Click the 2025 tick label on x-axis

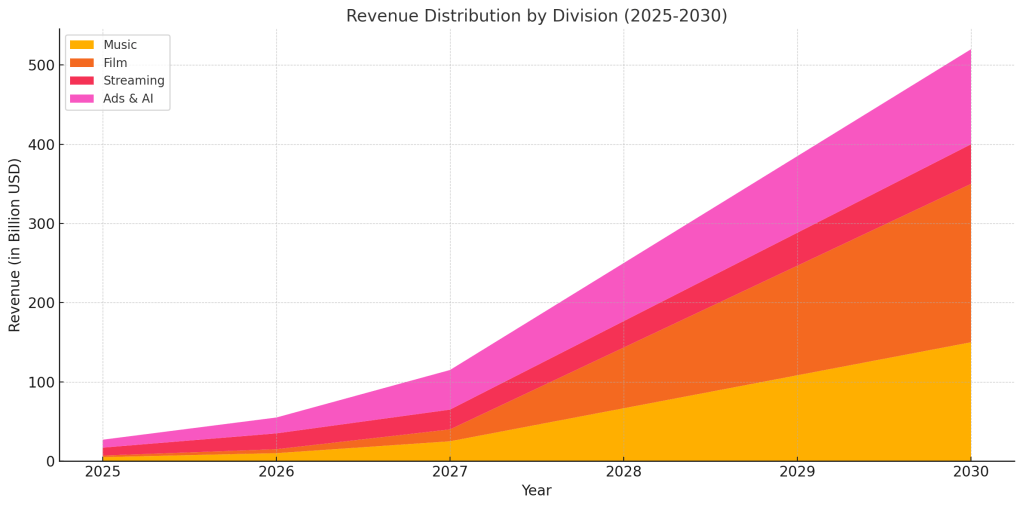pyautogui.click(x=102, y=472)
